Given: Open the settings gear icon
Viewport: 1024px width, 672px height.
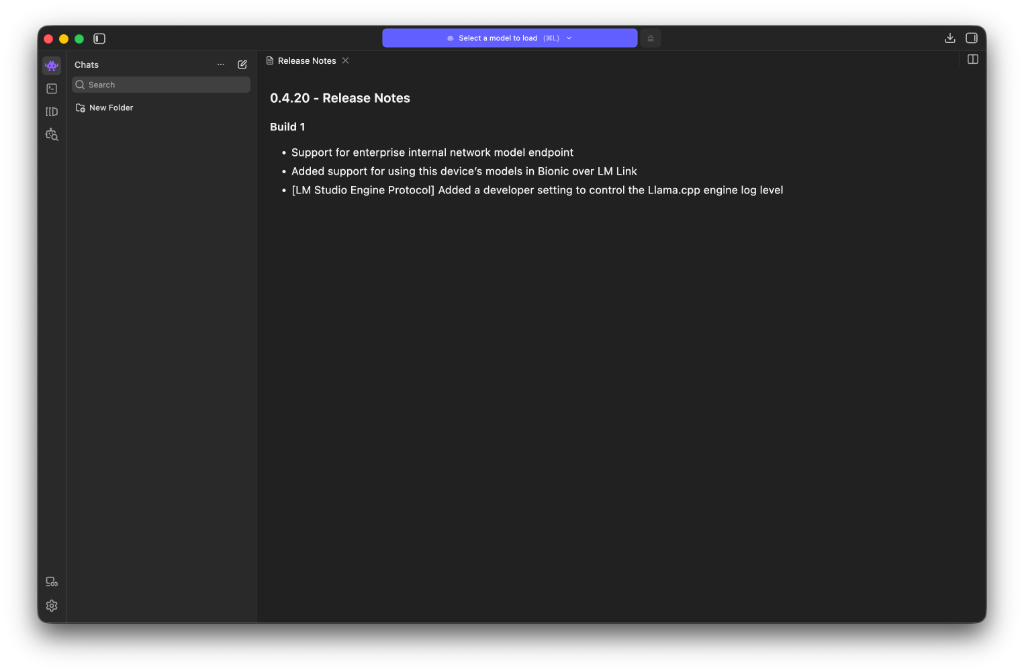Looking at the screenshot, I should pos(52,606).
